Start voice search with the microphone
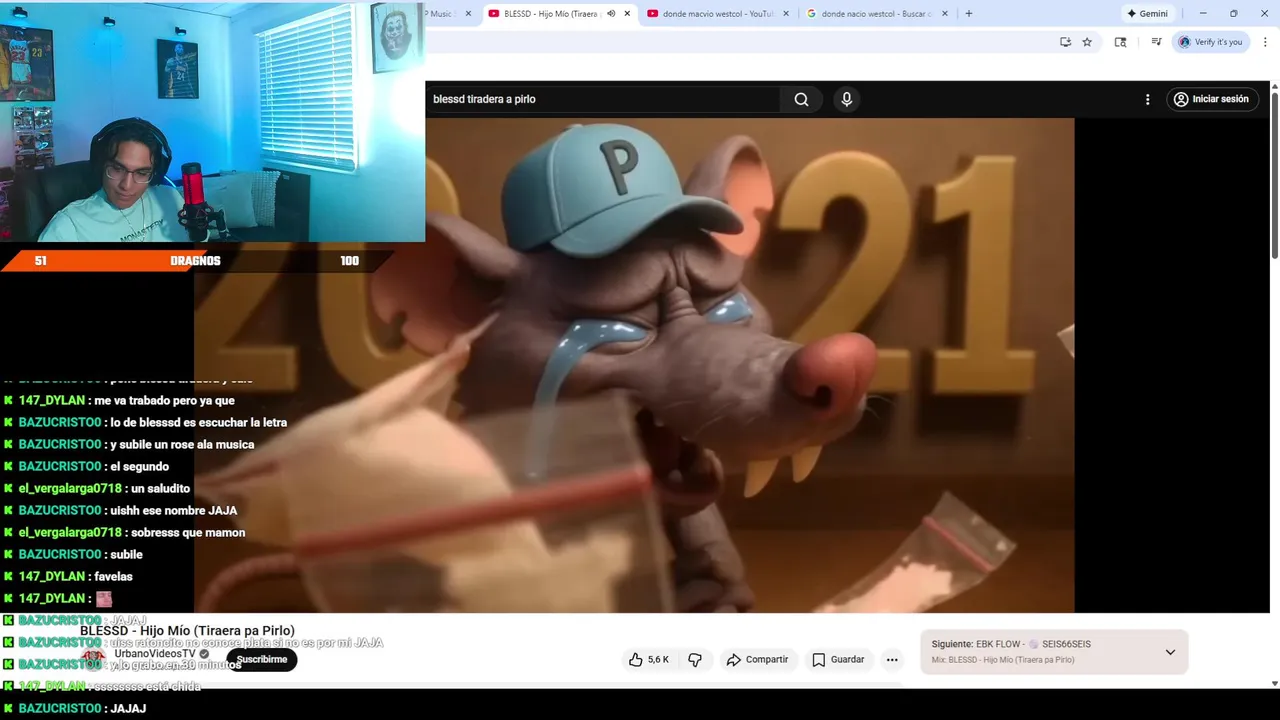Viewport: 1280px width, 720px height. pos(846,99)
